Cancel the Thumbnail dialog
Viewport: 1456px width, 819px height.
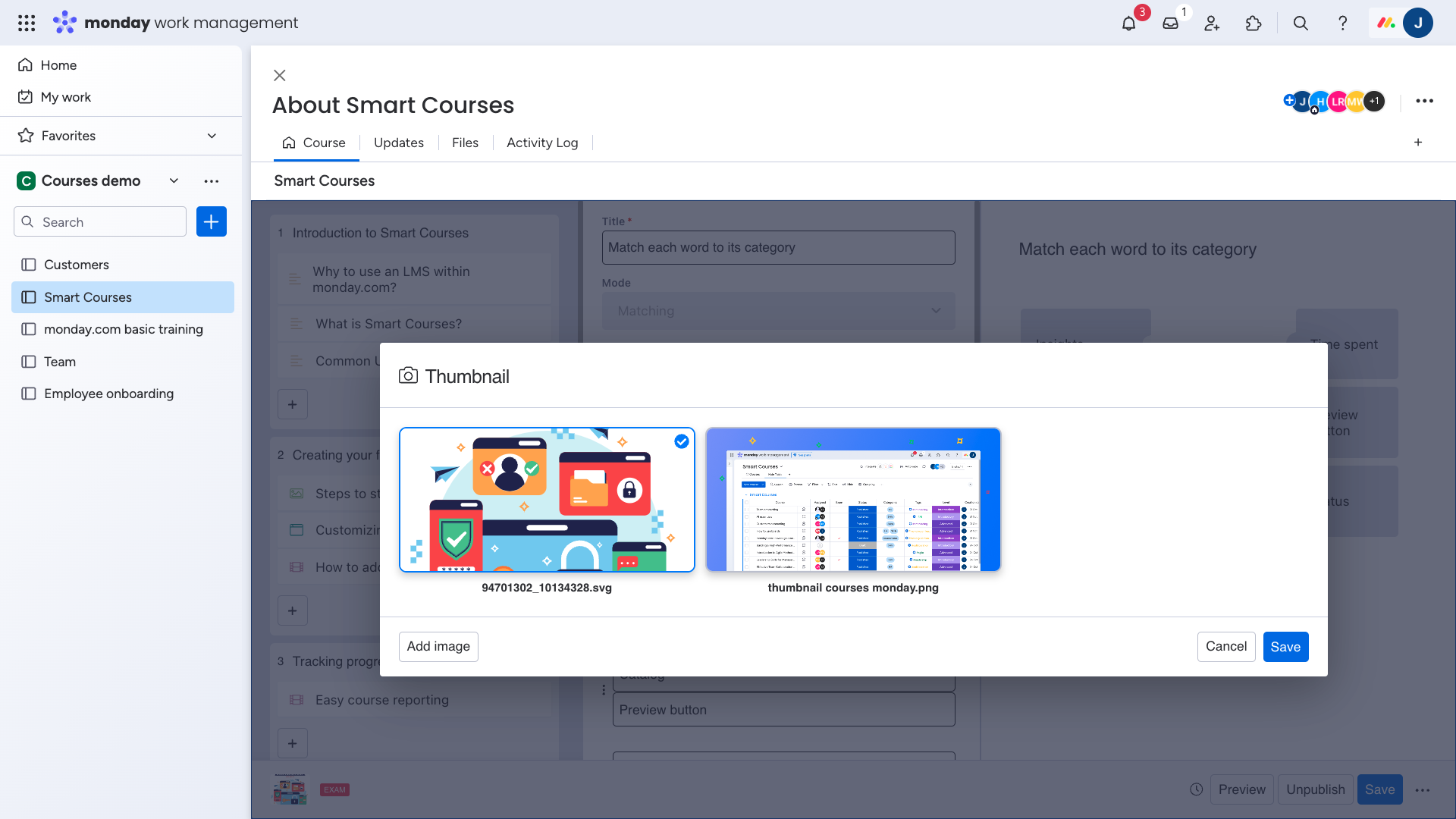1226,646
